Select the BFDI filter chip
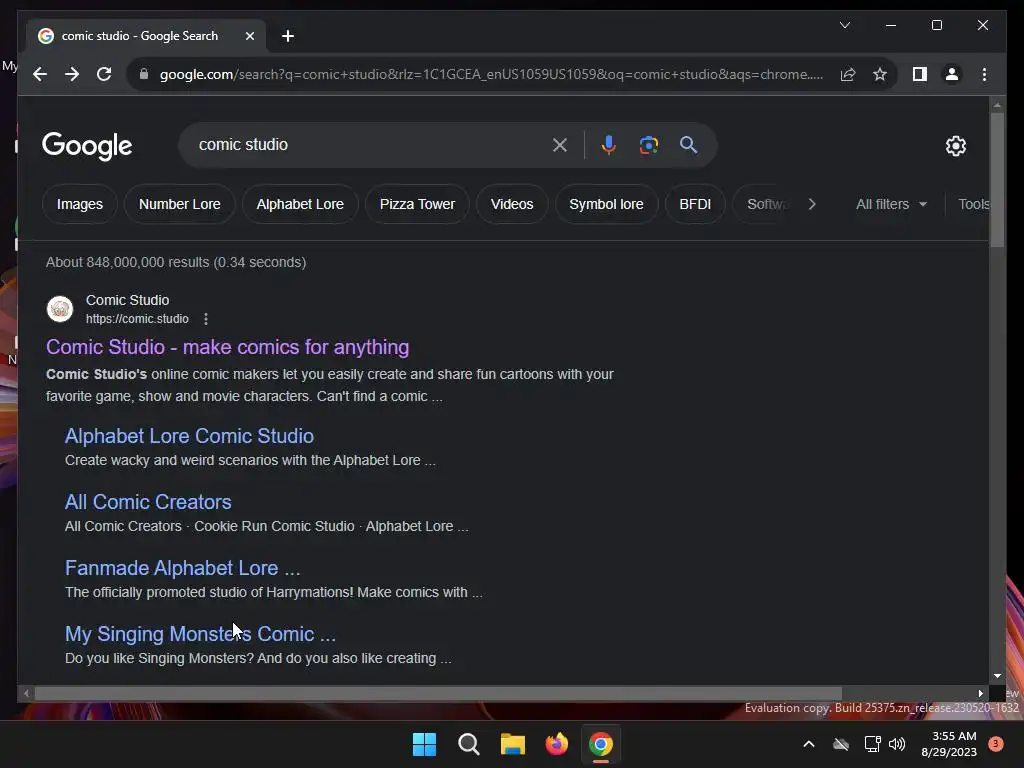 [695, 204]
